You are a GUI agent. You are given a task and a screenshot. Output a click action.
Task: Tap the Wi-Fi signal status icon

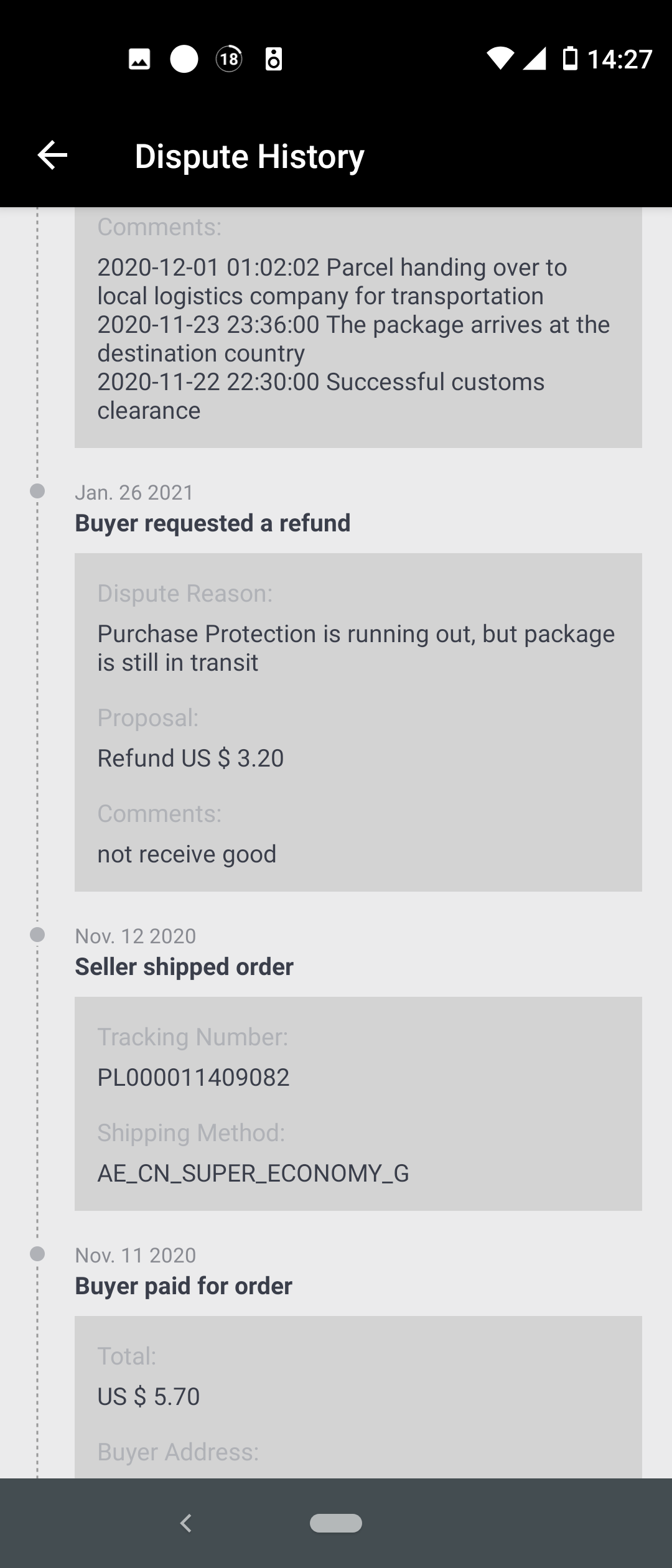(500, 59)
